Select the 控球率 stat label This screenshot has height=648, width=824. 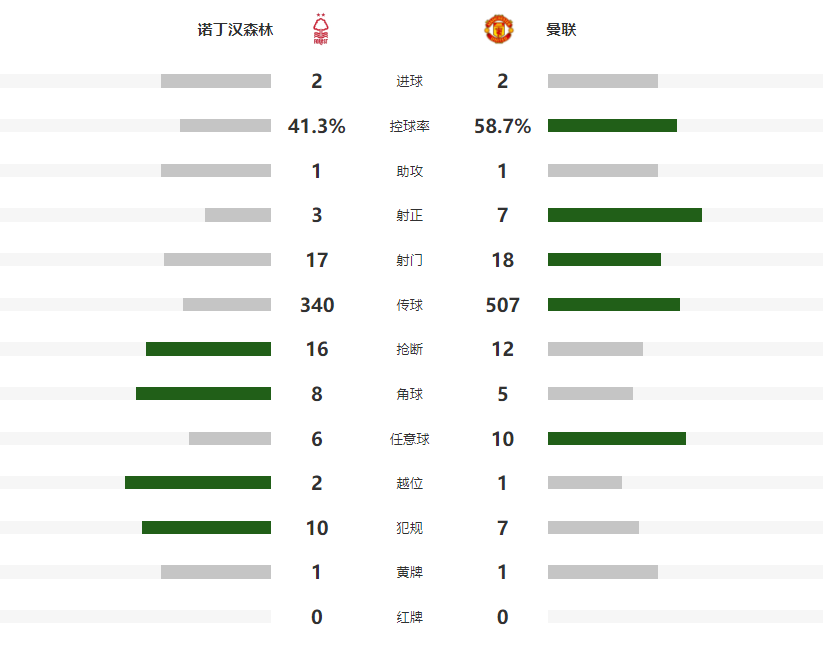[410, 127]
